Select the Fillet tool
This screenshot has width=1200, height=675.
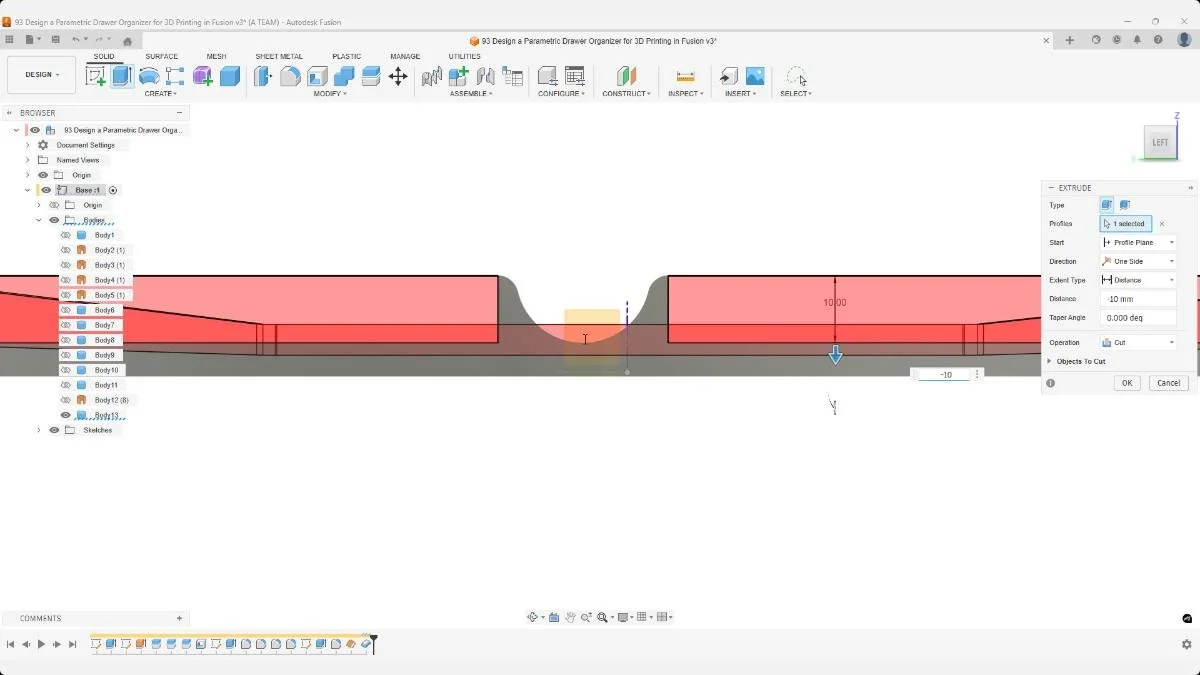coord(290,75)
